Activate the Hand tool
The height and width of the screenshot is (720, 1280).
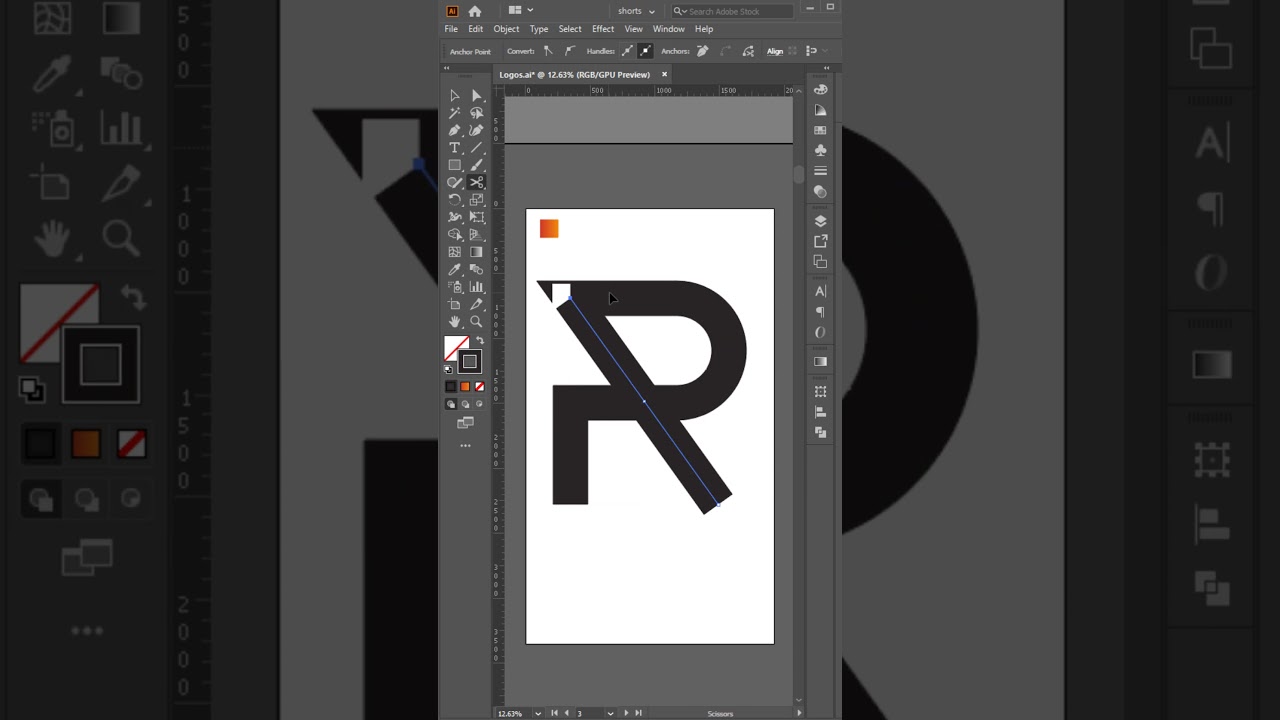[454, 321]
